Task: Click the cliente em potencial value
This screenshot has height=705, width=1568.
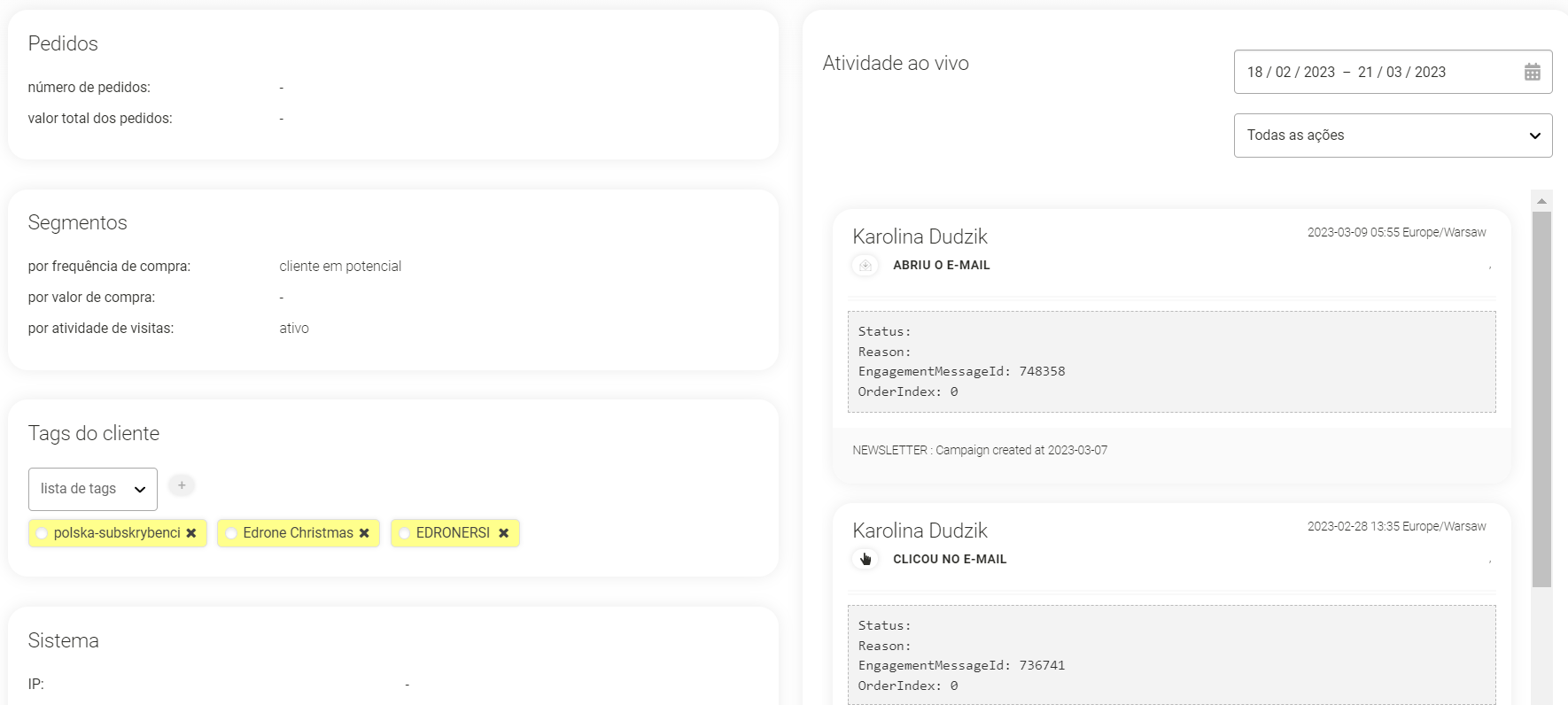Action: tap(340, 266)
